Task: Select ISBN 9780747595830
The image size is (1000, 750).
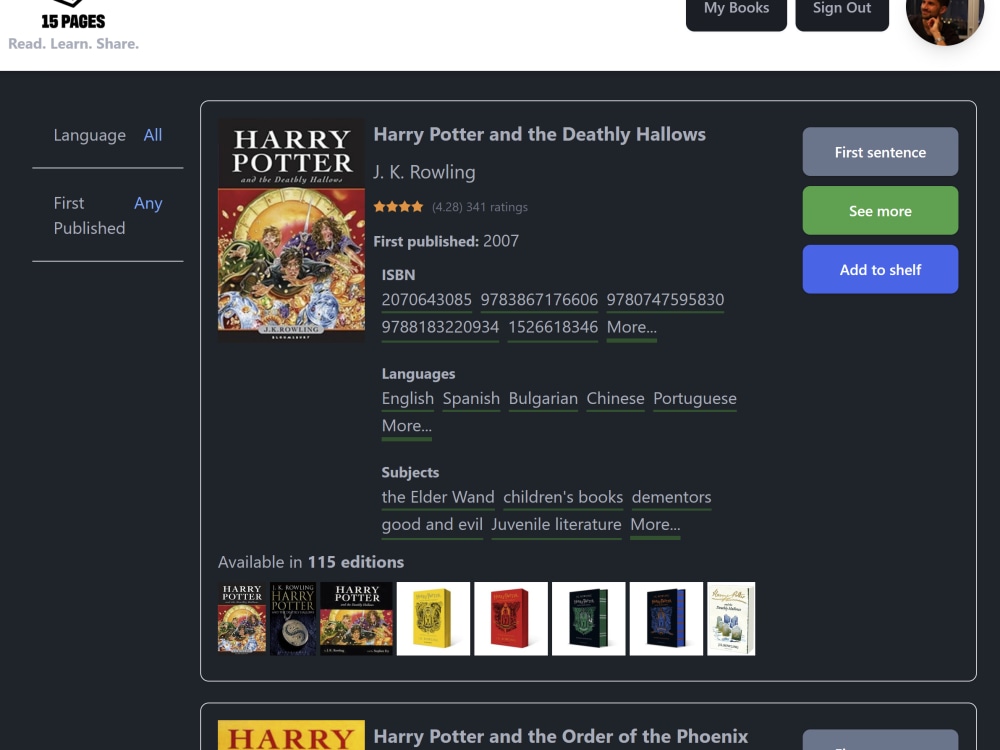Action: [665, 300]
